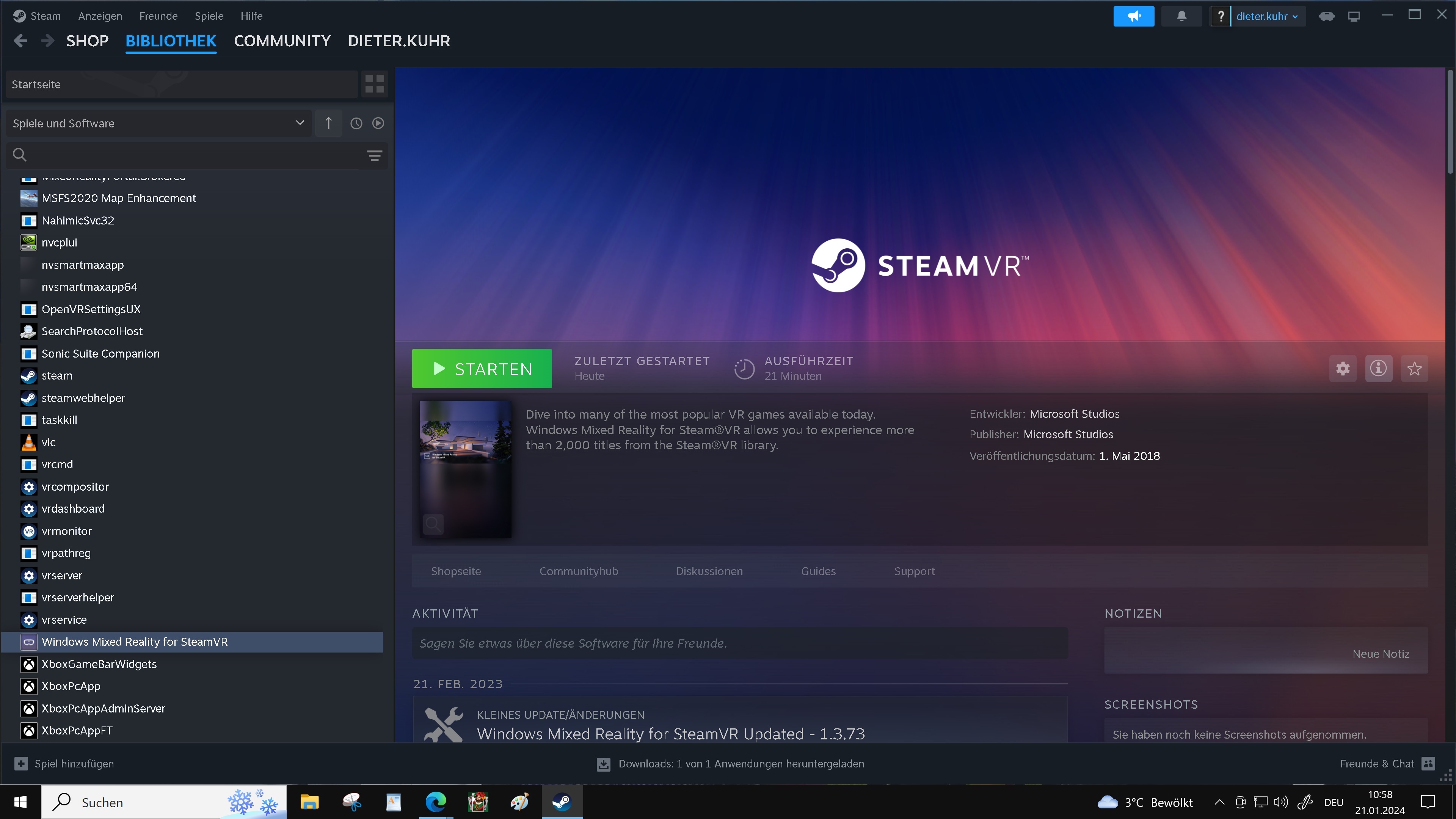Screen dimensions: 1456x819
Task: Open Microsoft Edge from the taskbar
Action: click(x=436, y=802)
